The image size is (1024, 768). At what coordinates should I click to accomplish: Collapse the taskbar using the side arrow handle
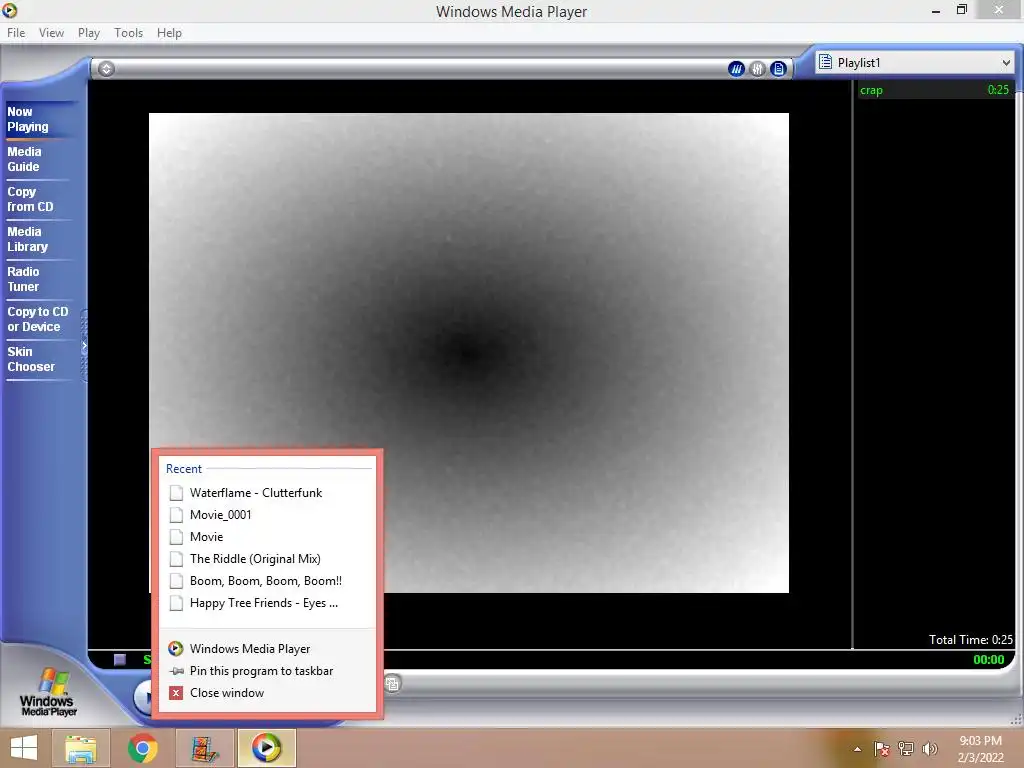pyautogui.click(x=84, y=346)
